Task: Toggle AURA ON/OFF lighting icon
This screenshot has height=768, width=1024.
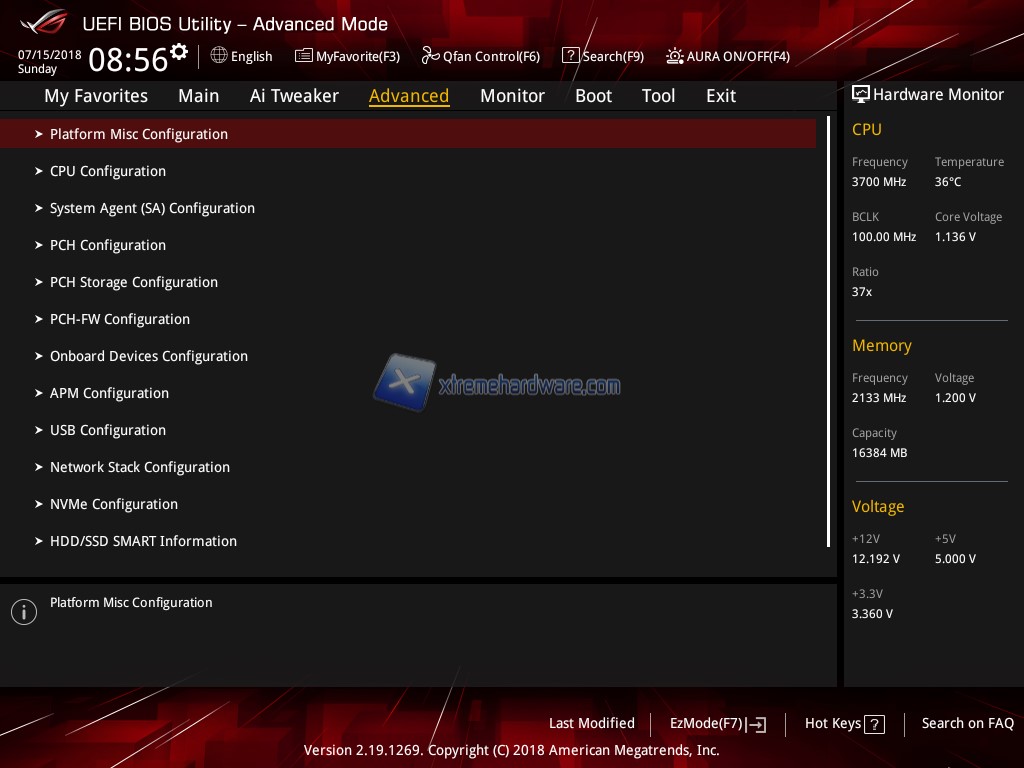Action: click(x=675, y=56)
